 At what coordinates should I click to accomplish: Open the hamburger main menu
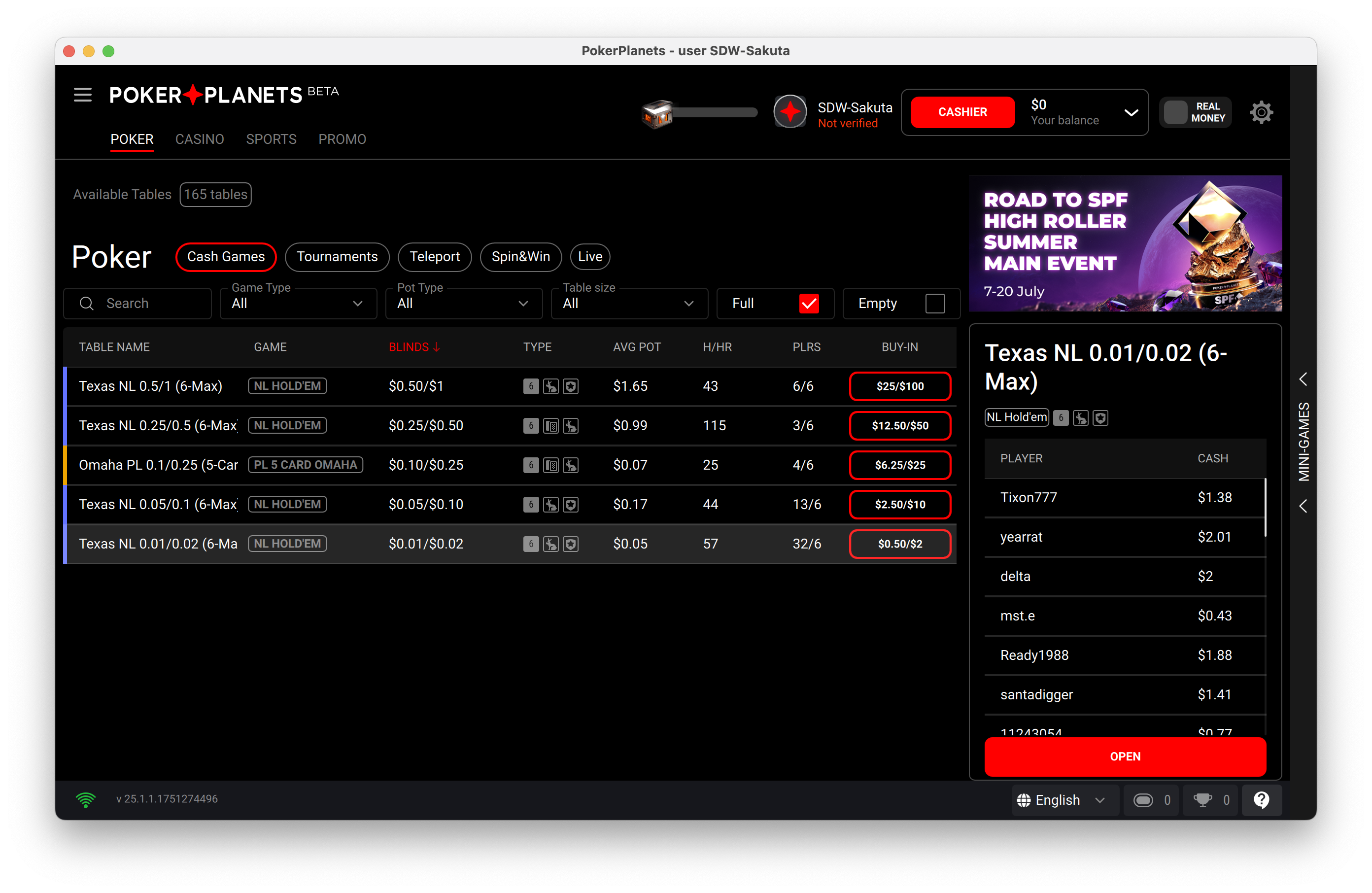point(82,95)
